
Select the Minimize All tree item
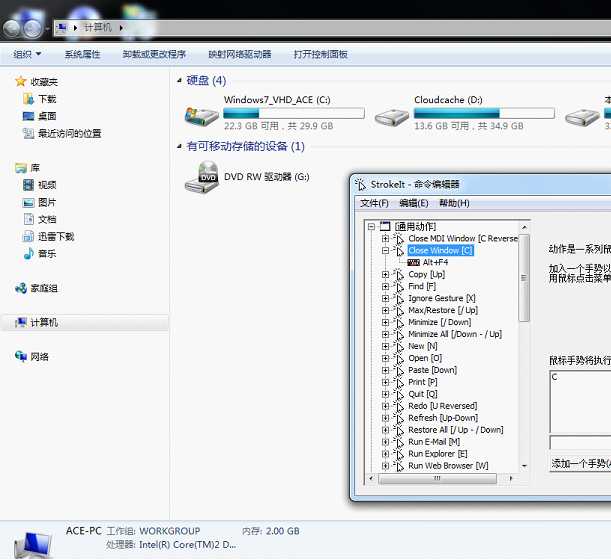click(455, 334)
